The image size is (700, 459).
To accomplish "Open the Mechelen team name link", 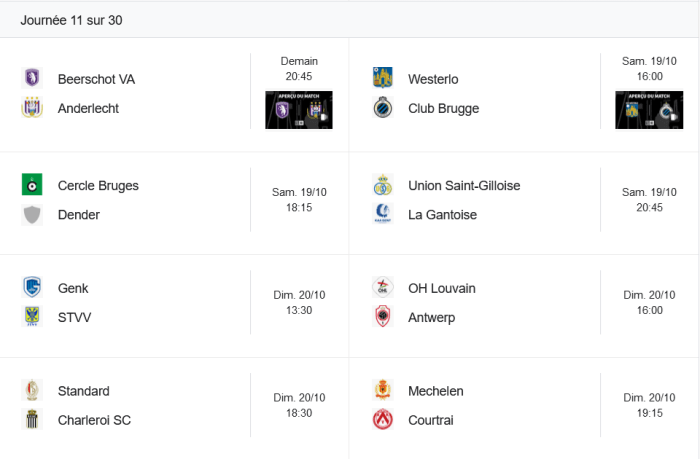I will click(x=436, y=391).
